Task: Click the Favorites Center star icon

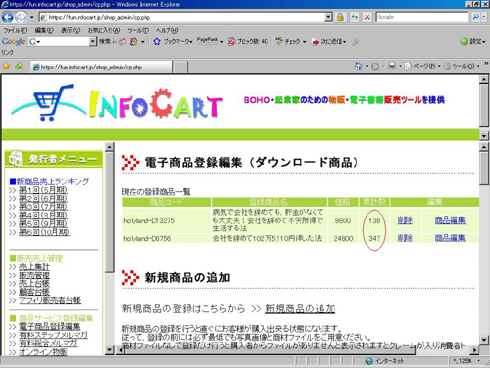Action: pos(6,66)
